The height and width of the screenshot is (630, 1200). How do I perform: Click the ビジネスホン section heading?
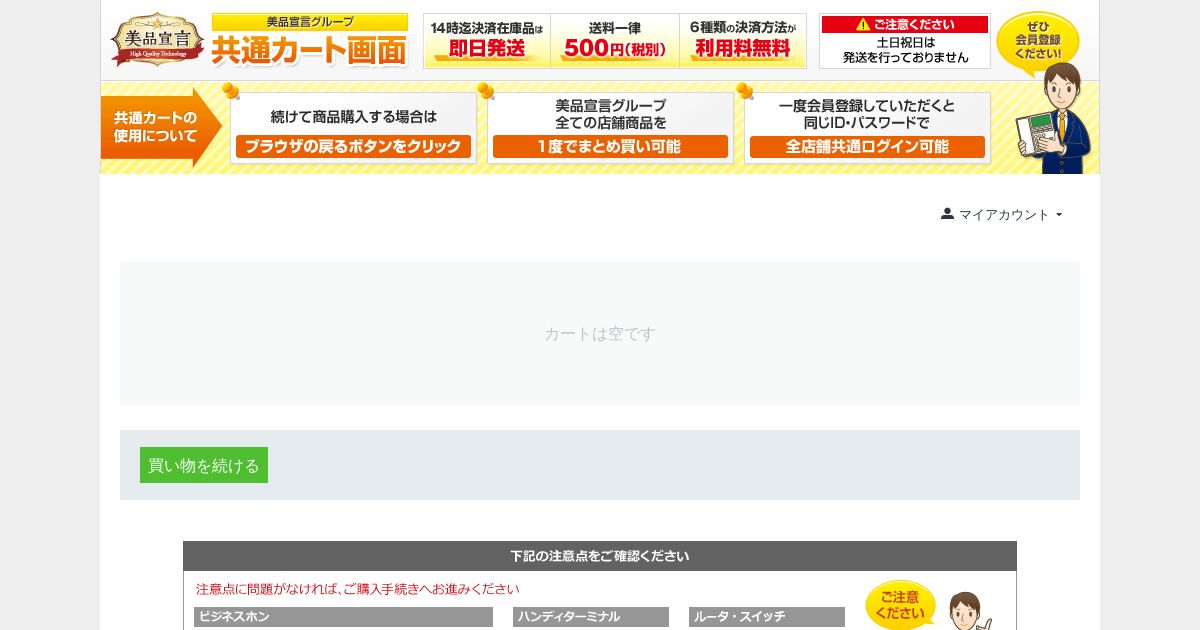[x=343, y=617]
